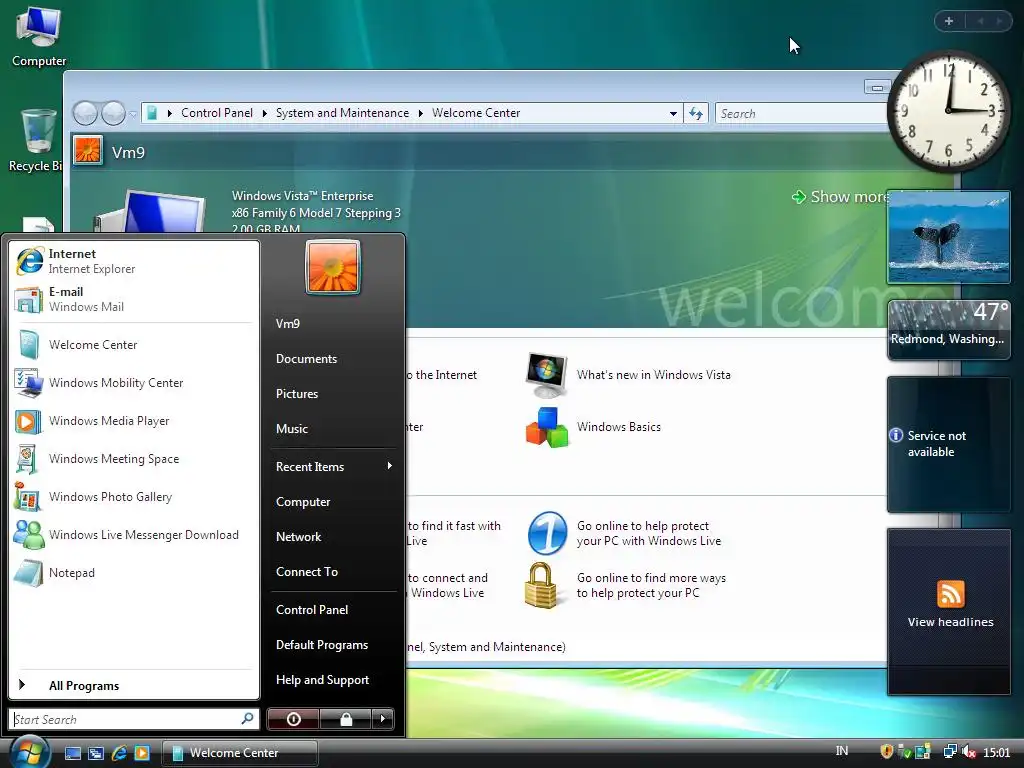Open Windows Live Messenger Download
1024x768 pixels.
134,535
